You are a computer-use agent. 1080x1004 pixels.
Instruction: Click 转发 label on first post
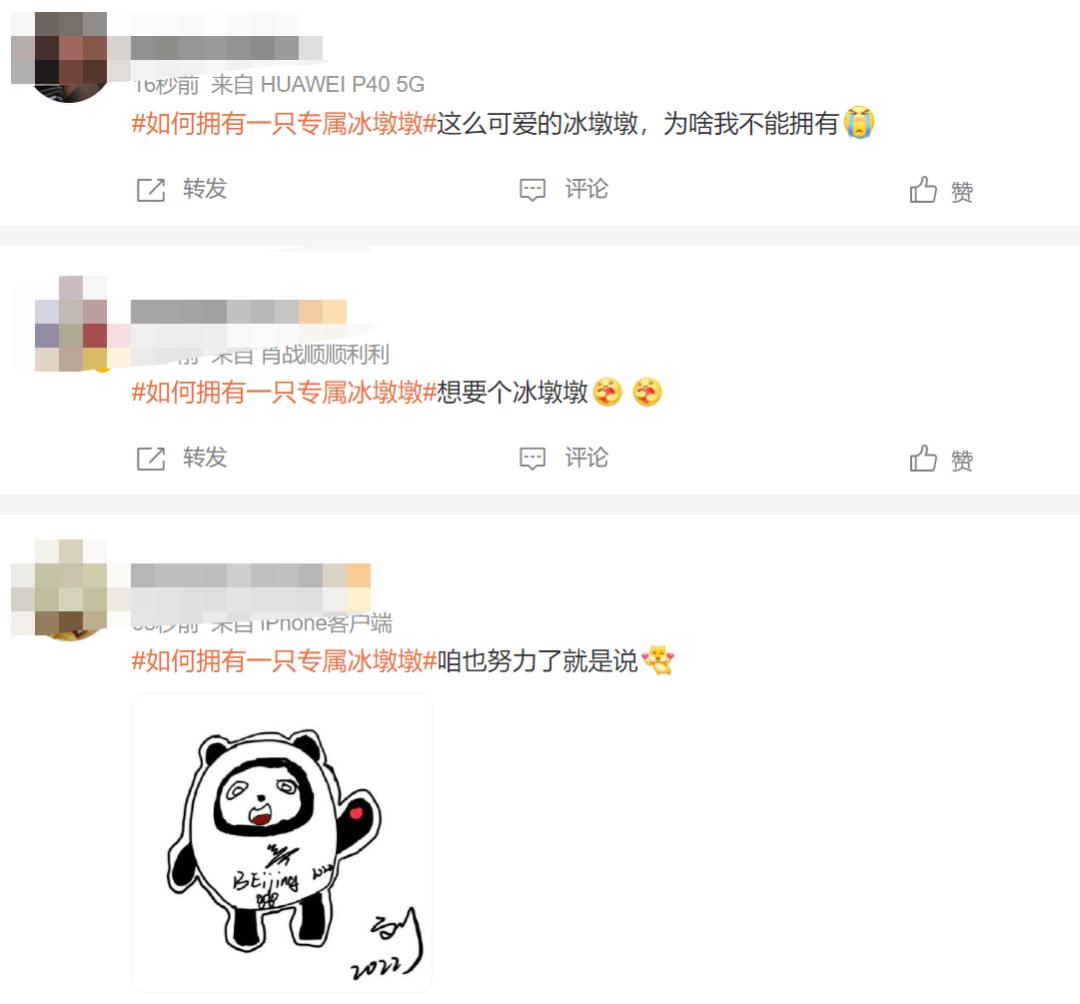(205, 189)
